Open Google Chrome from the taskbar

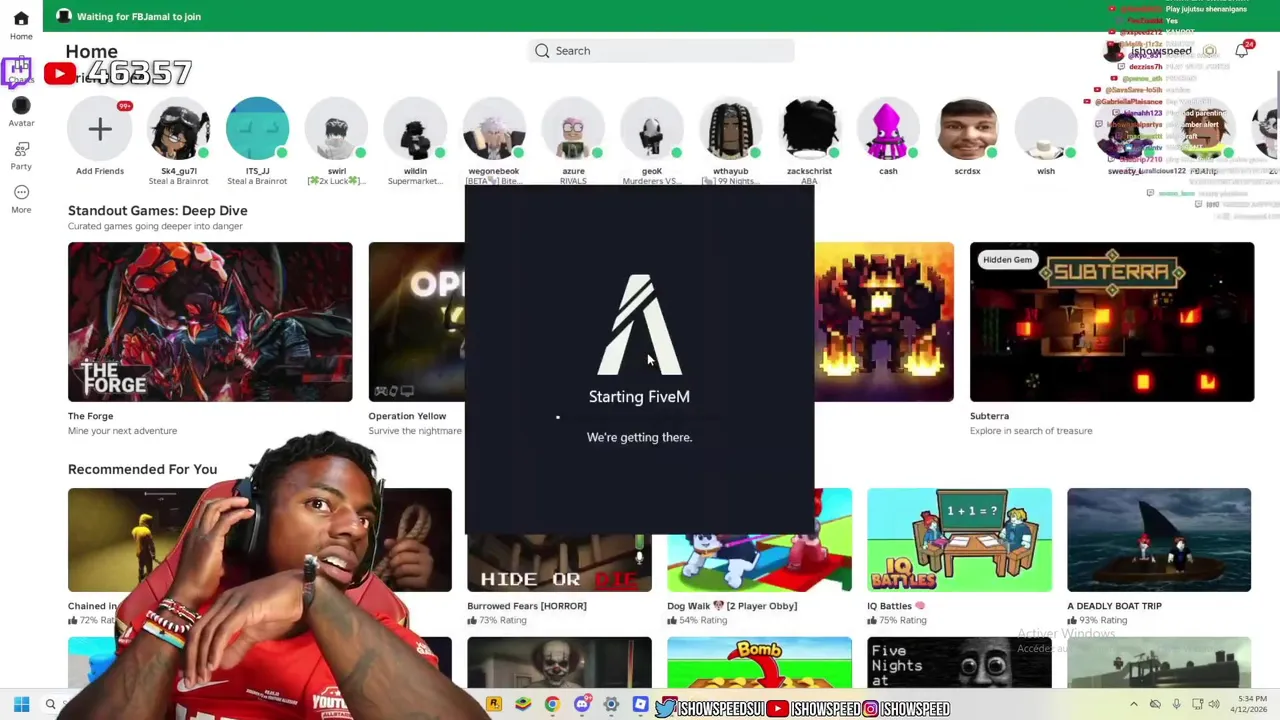pyautogui.click(x=552, y=705)
